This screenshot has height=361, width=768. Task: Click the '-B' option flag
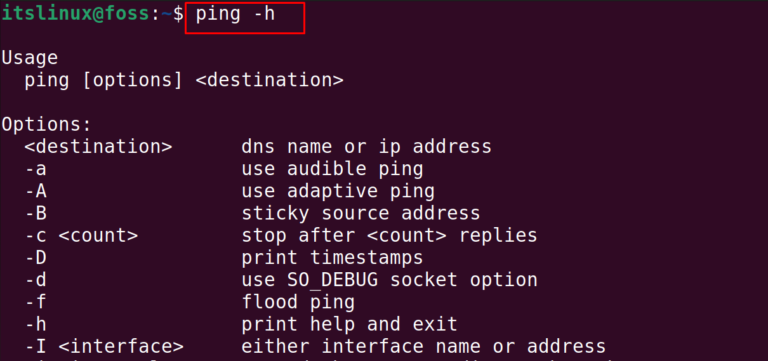click(x=36, y=213)
